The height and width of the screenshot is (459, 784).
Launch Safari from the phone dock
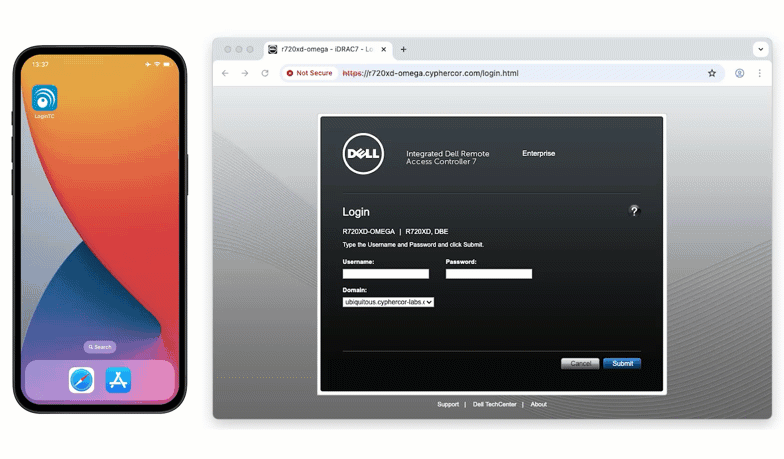[x=82, y=380]
